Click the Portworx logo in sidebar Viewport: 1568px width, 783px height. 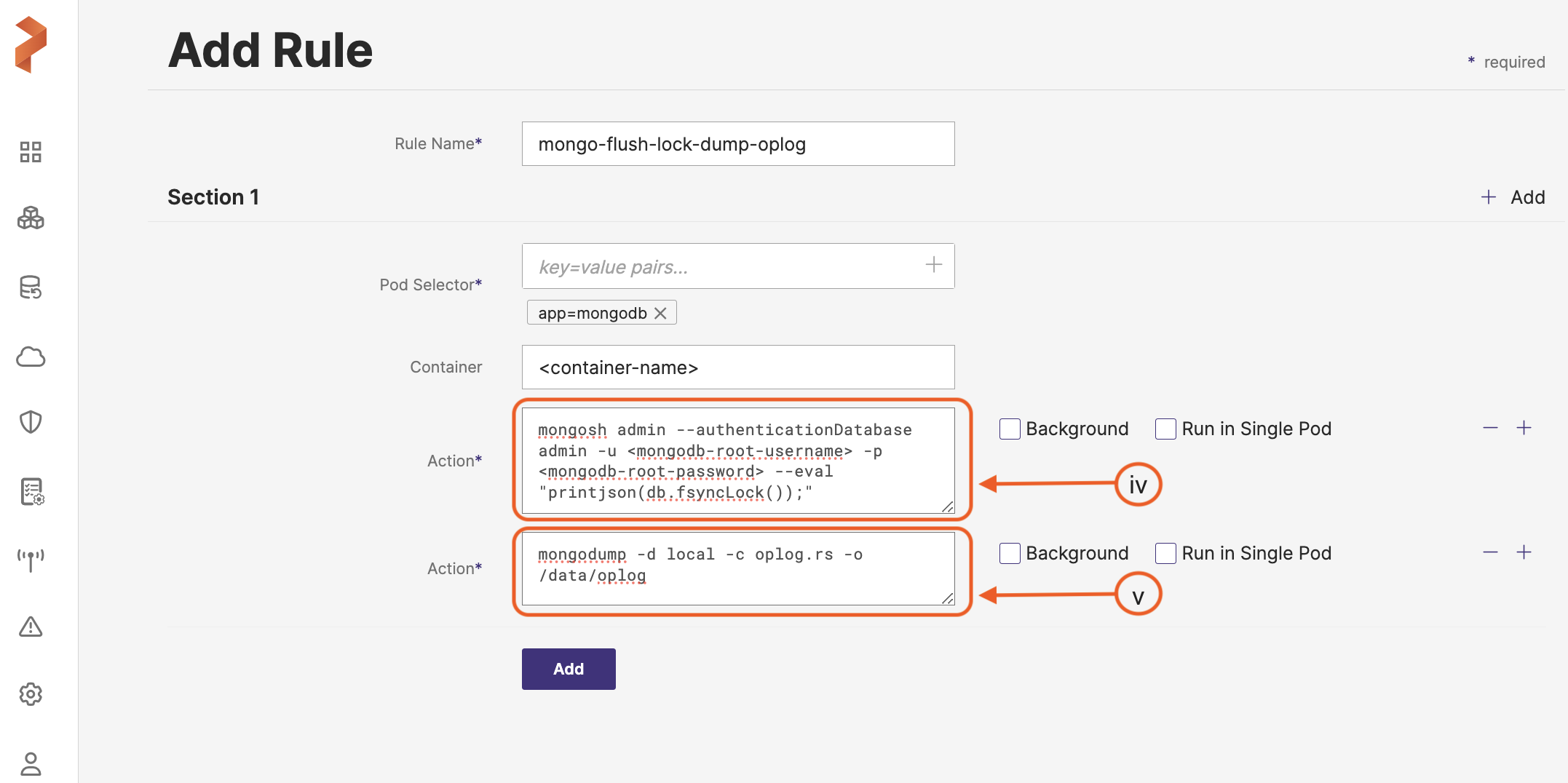point(31,45)
